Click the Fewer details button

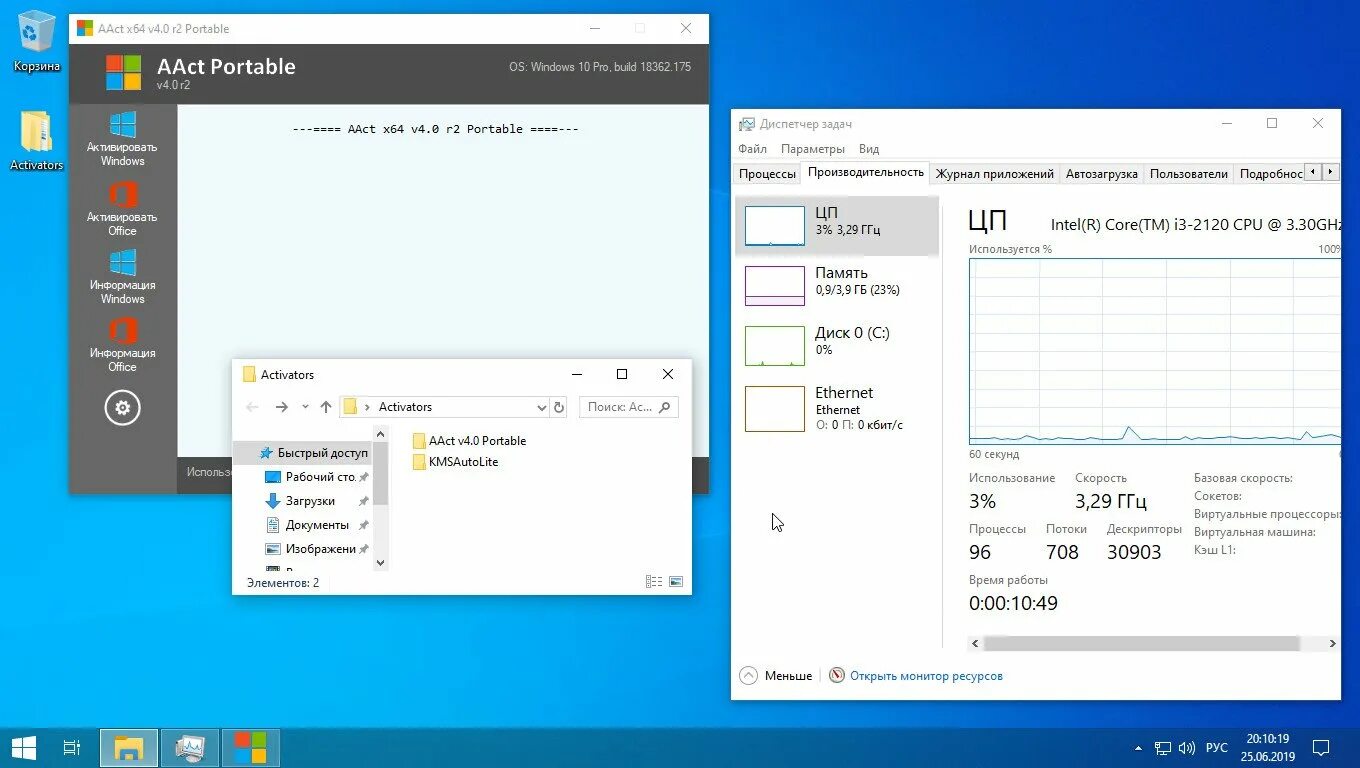(x=776, y=676)
